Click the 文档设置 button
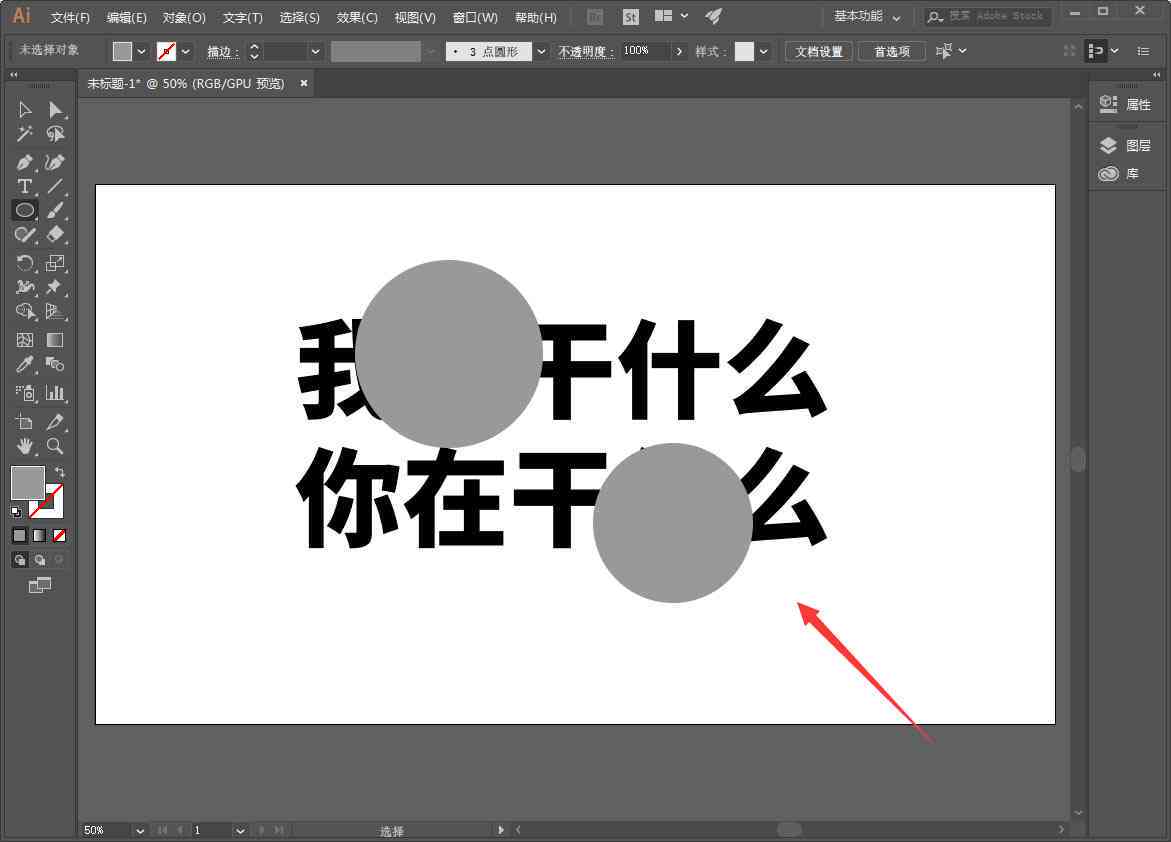 point(819,52)
